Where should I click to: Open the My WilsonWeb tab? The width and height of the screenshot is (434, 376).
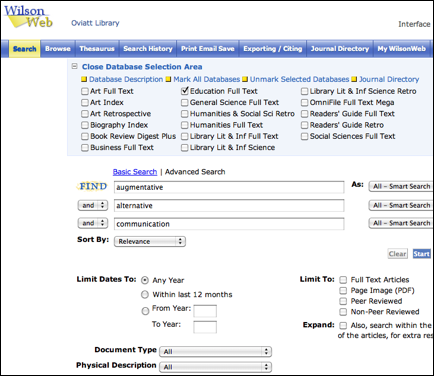402,49
